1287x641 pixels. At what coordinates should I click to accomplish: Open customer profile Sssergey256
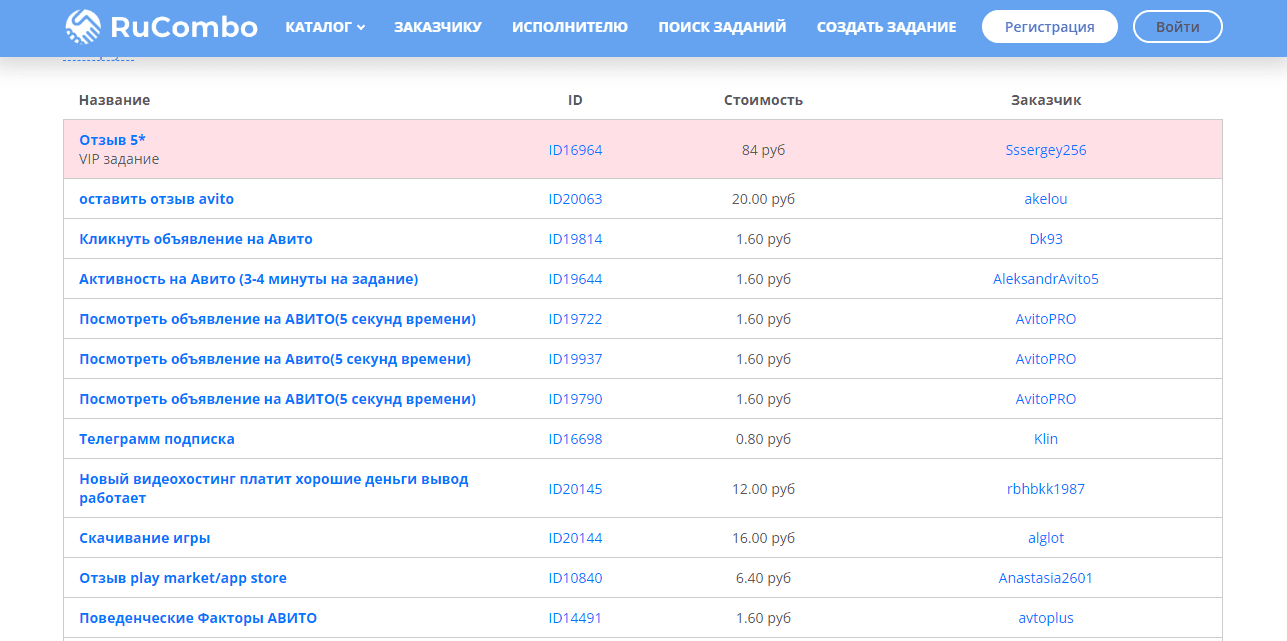tap(1045, 149)
